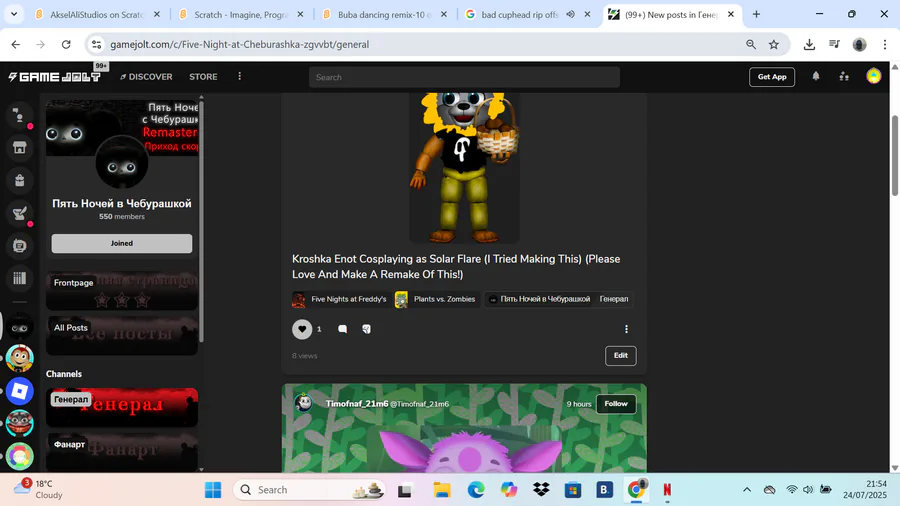Image resolution: width=900 pixels, height=506 pixels.
Task: View site information icon in address bar
Action: pos(96,44)
